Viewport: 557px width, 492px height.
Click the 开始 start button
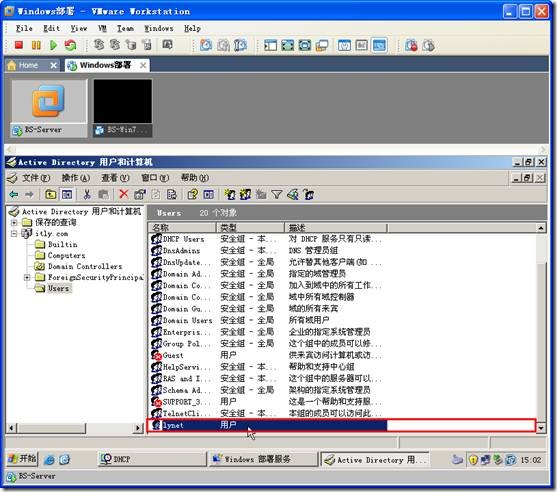tap(22, 459)
